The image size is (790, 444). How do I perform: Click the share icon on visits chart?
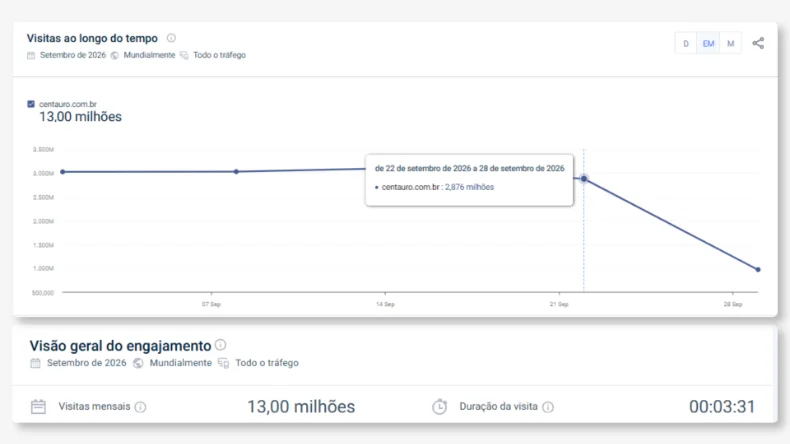pos(758,43)
